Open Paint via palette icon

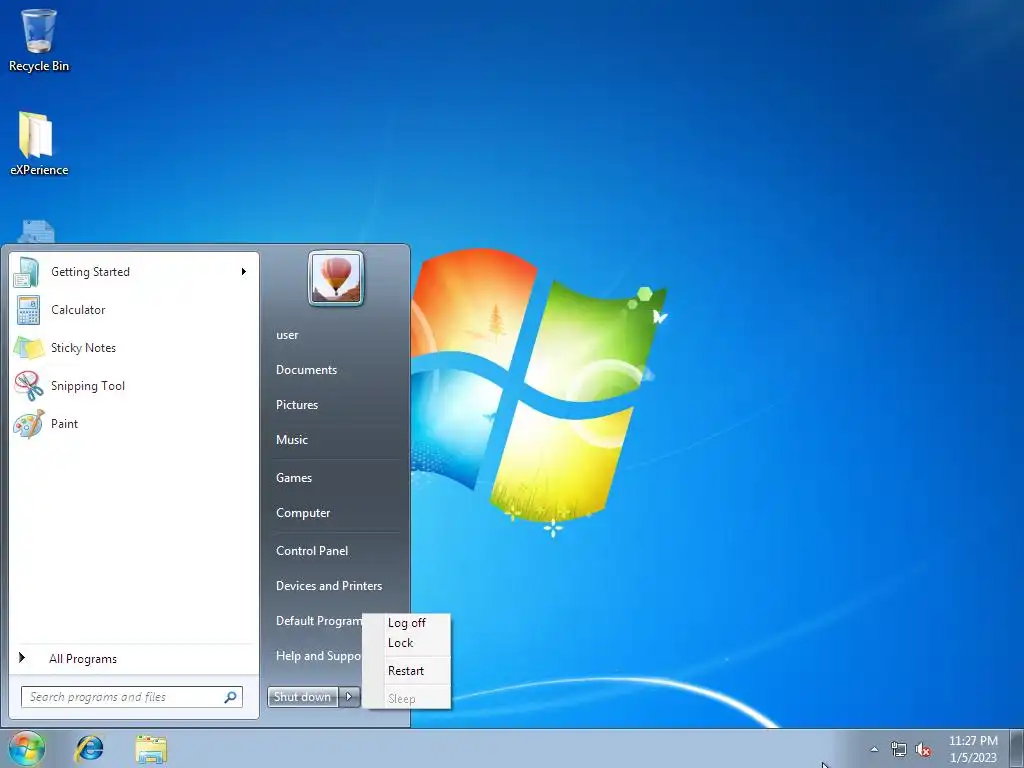coord(28,424)
